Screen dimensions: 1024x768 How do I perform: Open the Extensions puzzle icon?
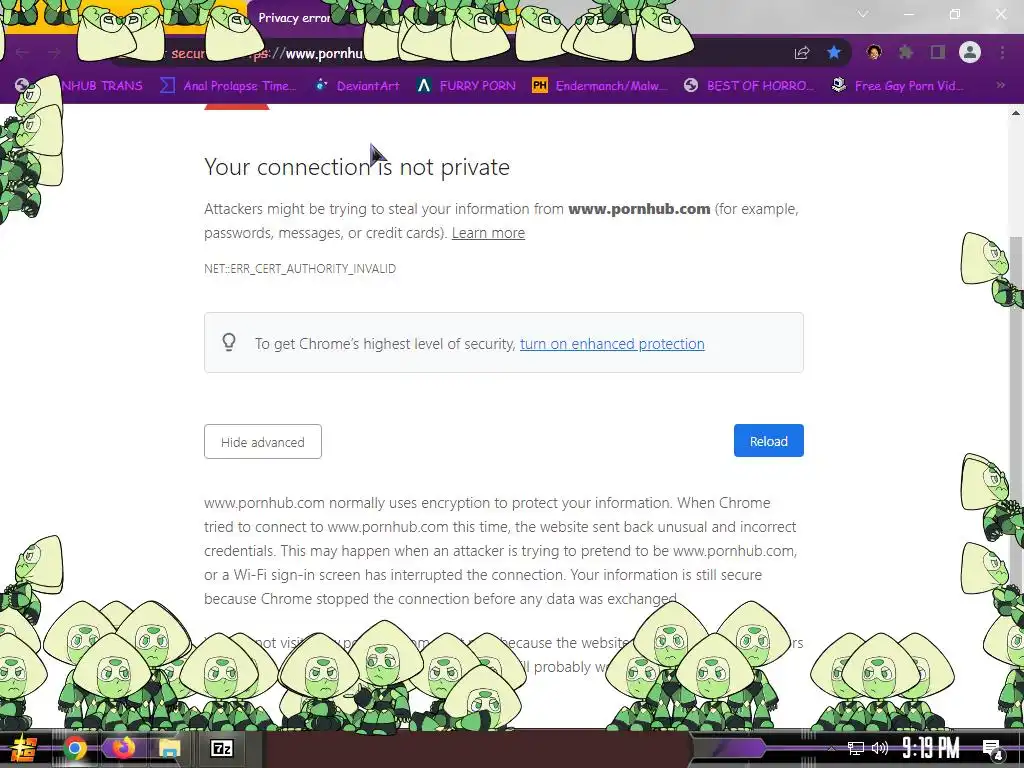[x=905, y=52]
